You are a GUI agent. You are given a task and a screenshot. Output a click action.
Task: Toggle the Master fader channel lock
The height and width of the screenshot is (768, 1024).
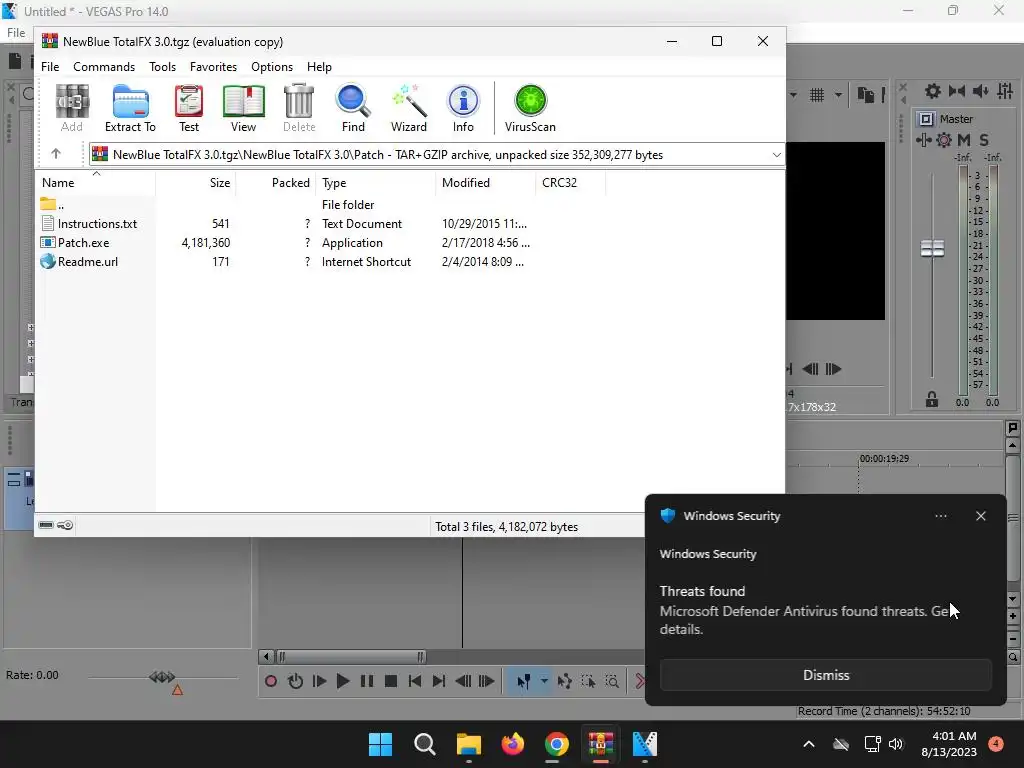[x=932, y=399]
